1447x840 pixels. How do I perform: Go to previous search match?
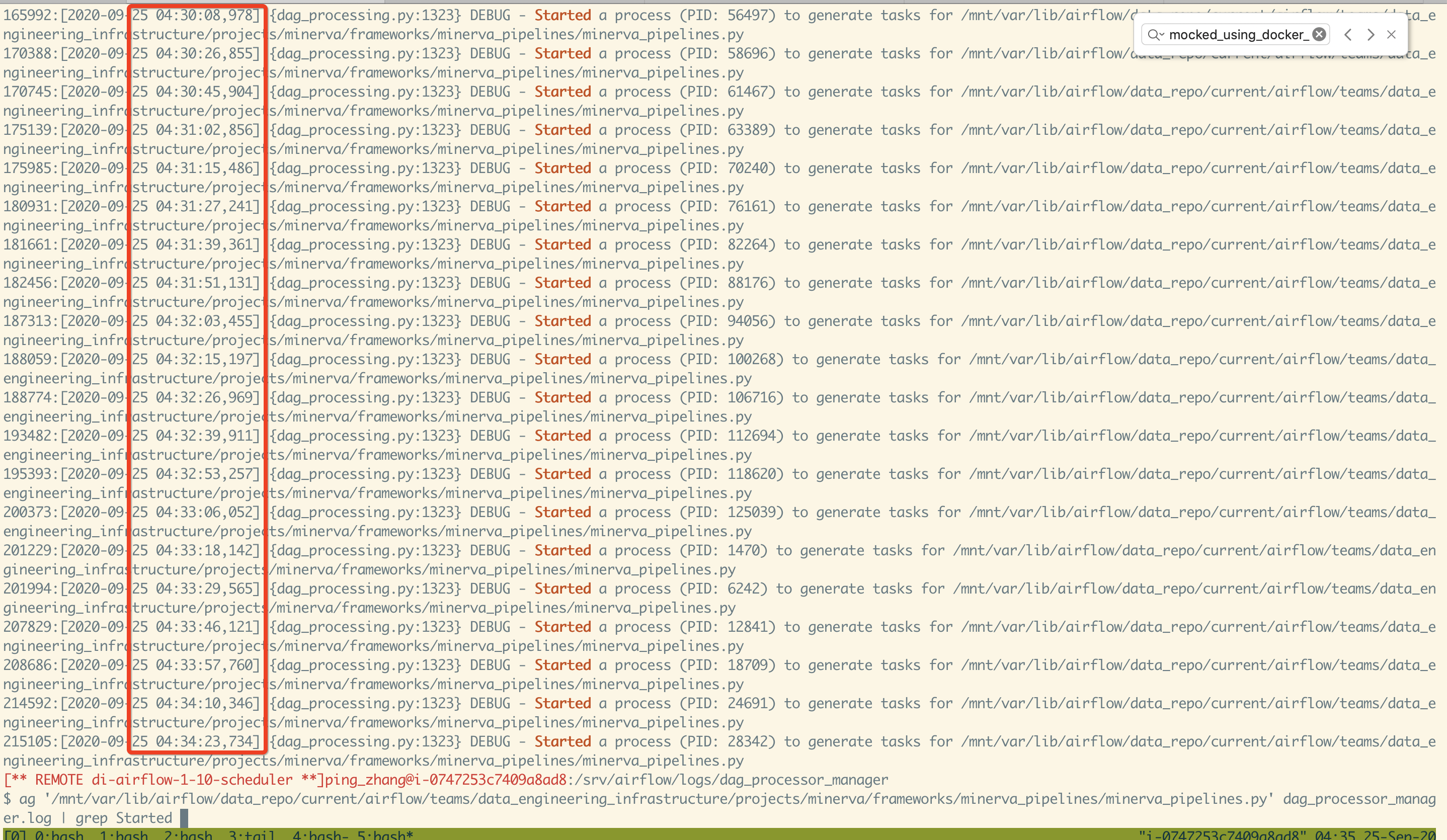point(1348,34)
